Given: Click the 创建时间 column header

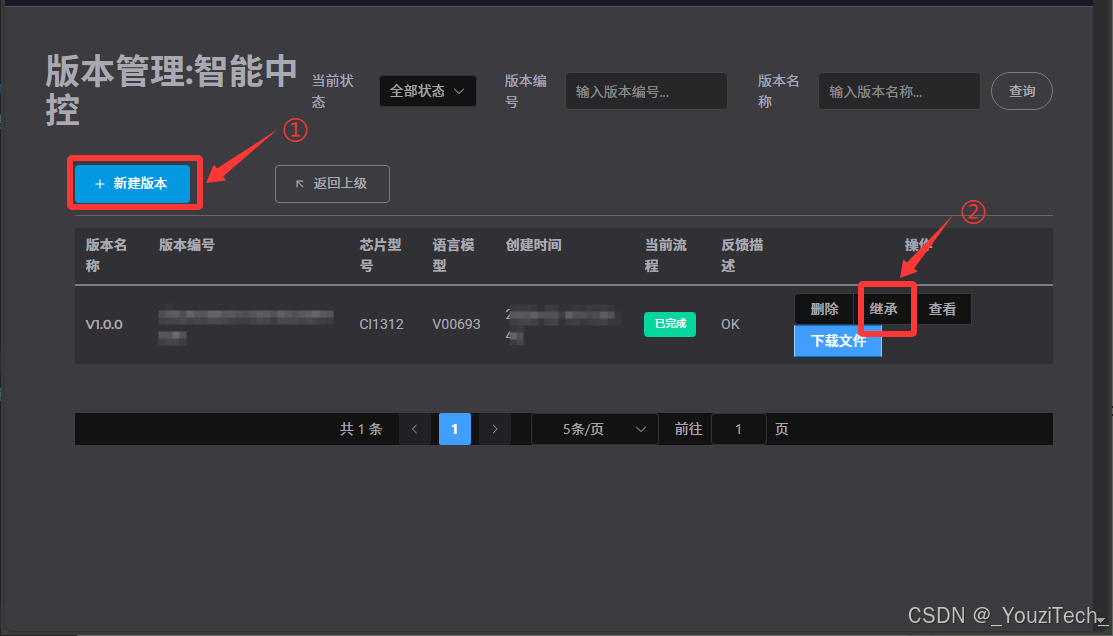Looking at the screenshot, I should [x=534, y=245].
